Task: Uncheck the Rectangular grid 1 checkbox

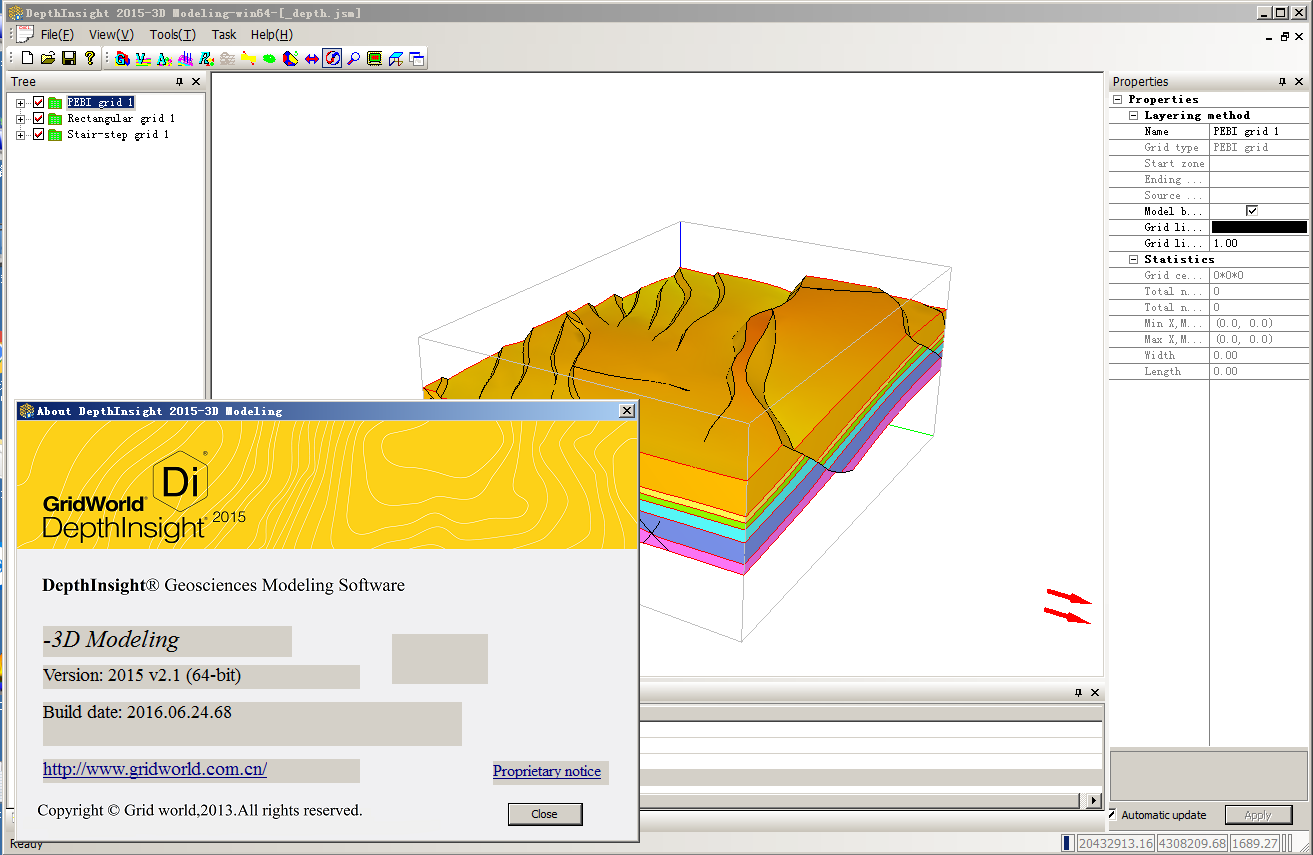Action: click(x=39, y=119)
